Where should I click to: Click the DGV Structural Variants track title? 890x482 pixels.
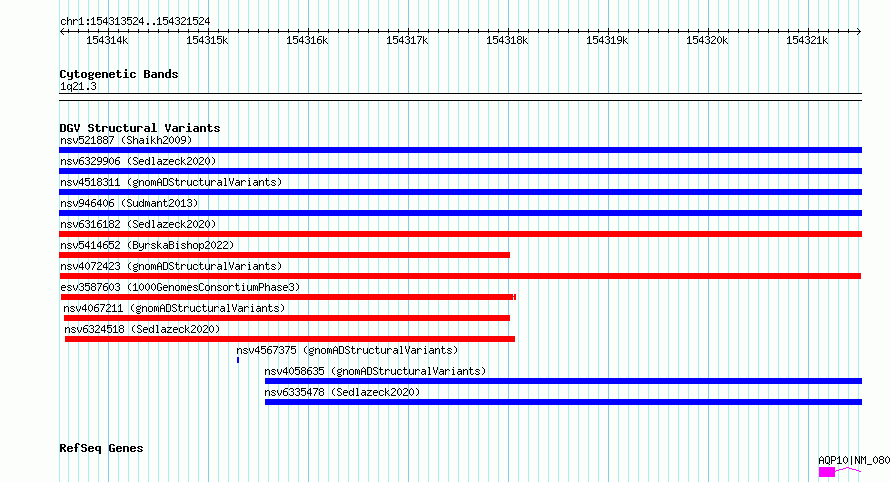tap(140, 128)
